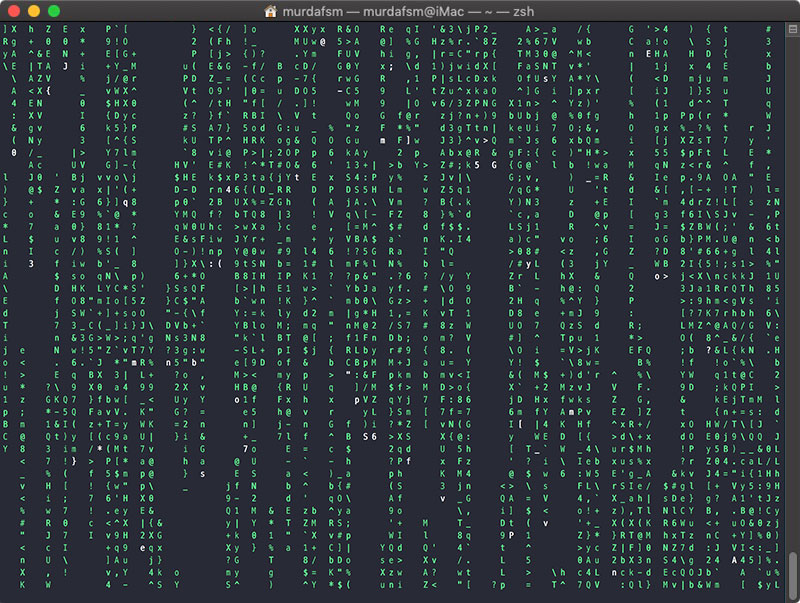Click the white A in A45]%
This screenshot has width=800, height=603.
click(x=735, y=559)
